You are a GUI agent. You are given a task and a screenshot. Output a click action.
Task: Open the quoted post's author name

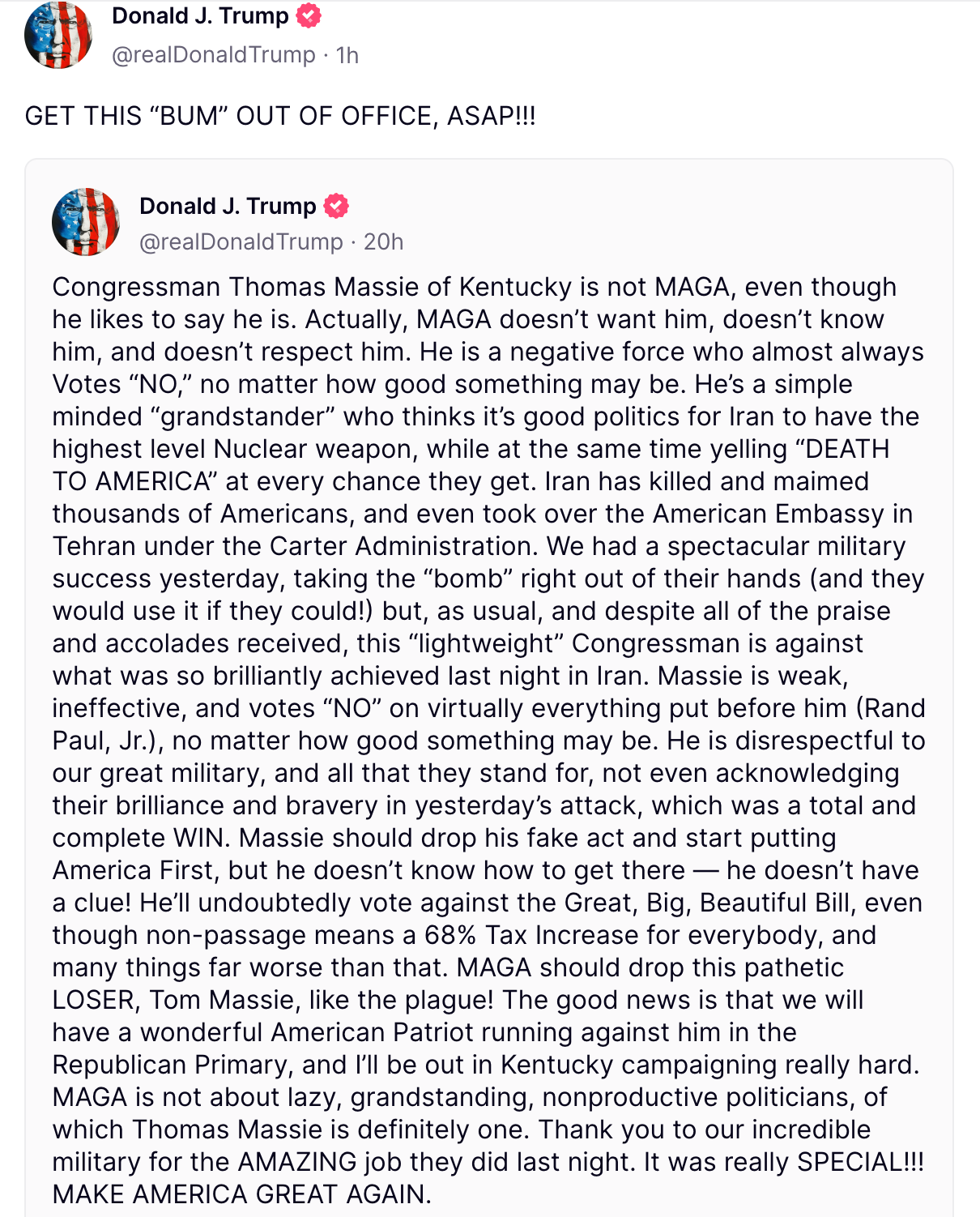tap(228, 206)
